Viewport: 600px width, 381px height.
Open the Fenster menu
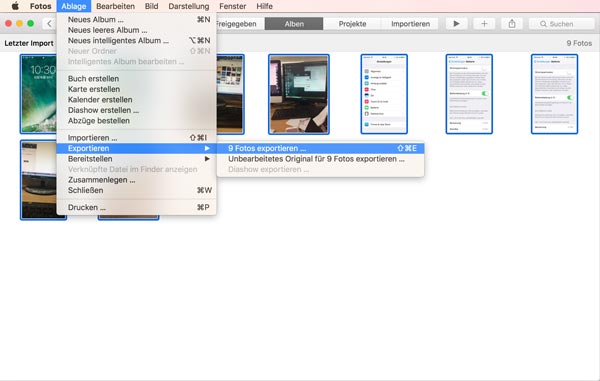click(x=232, y=6)
